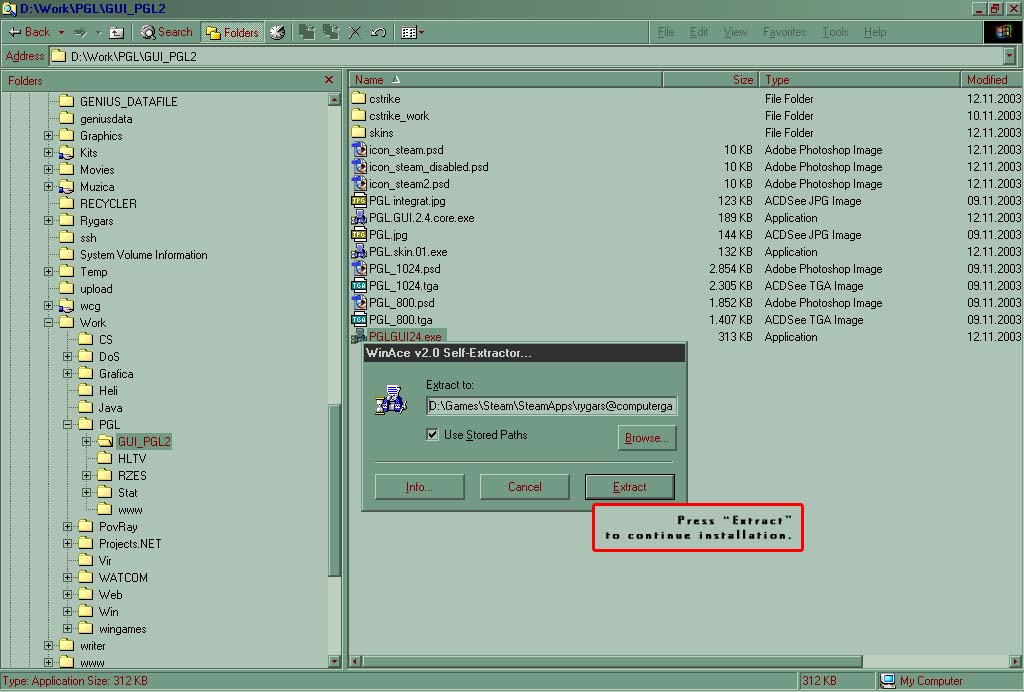
Task: Click the Move To toolbar icon
Action: tap(307, 32)
